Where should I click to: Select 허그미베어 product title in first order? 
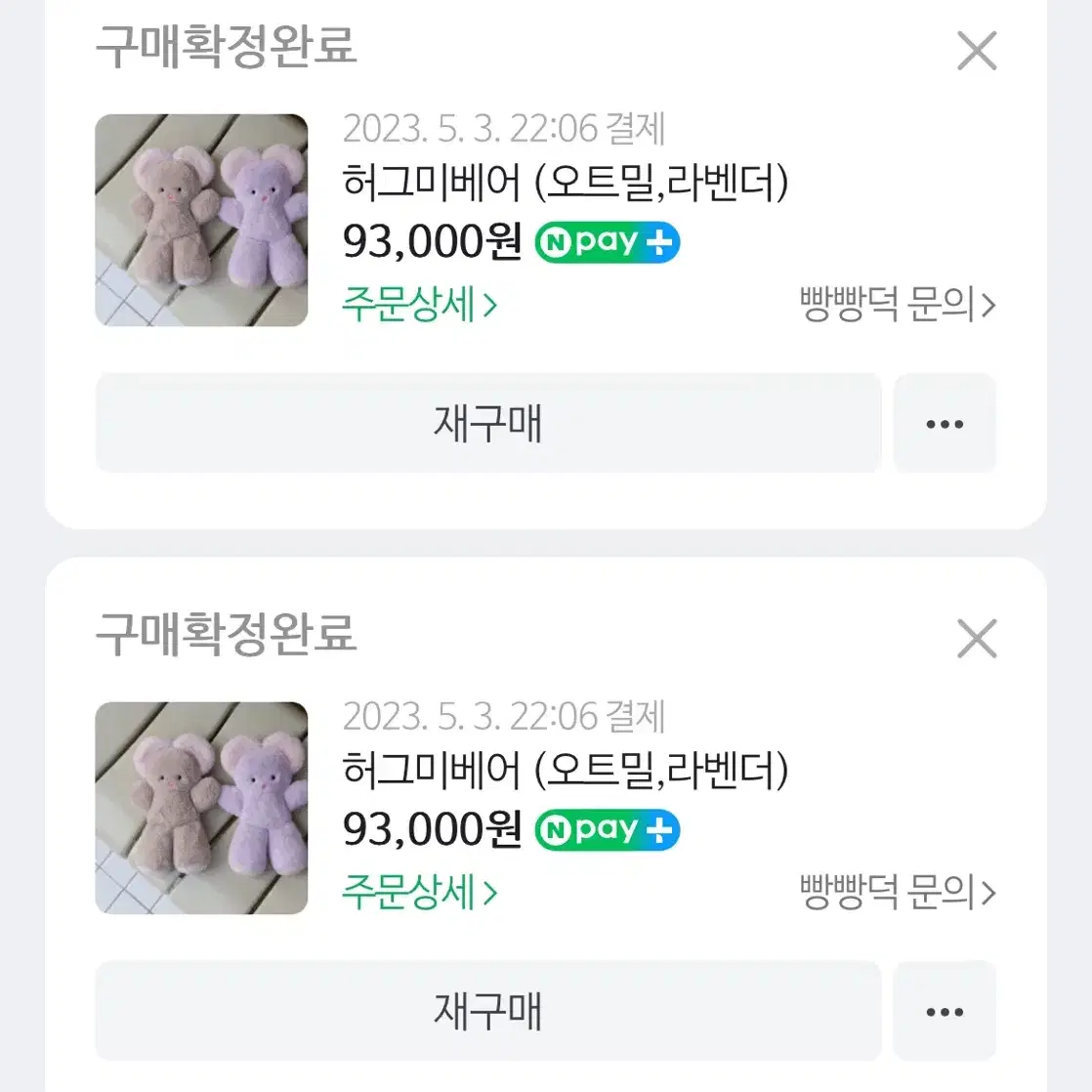[x=566, y=183]
